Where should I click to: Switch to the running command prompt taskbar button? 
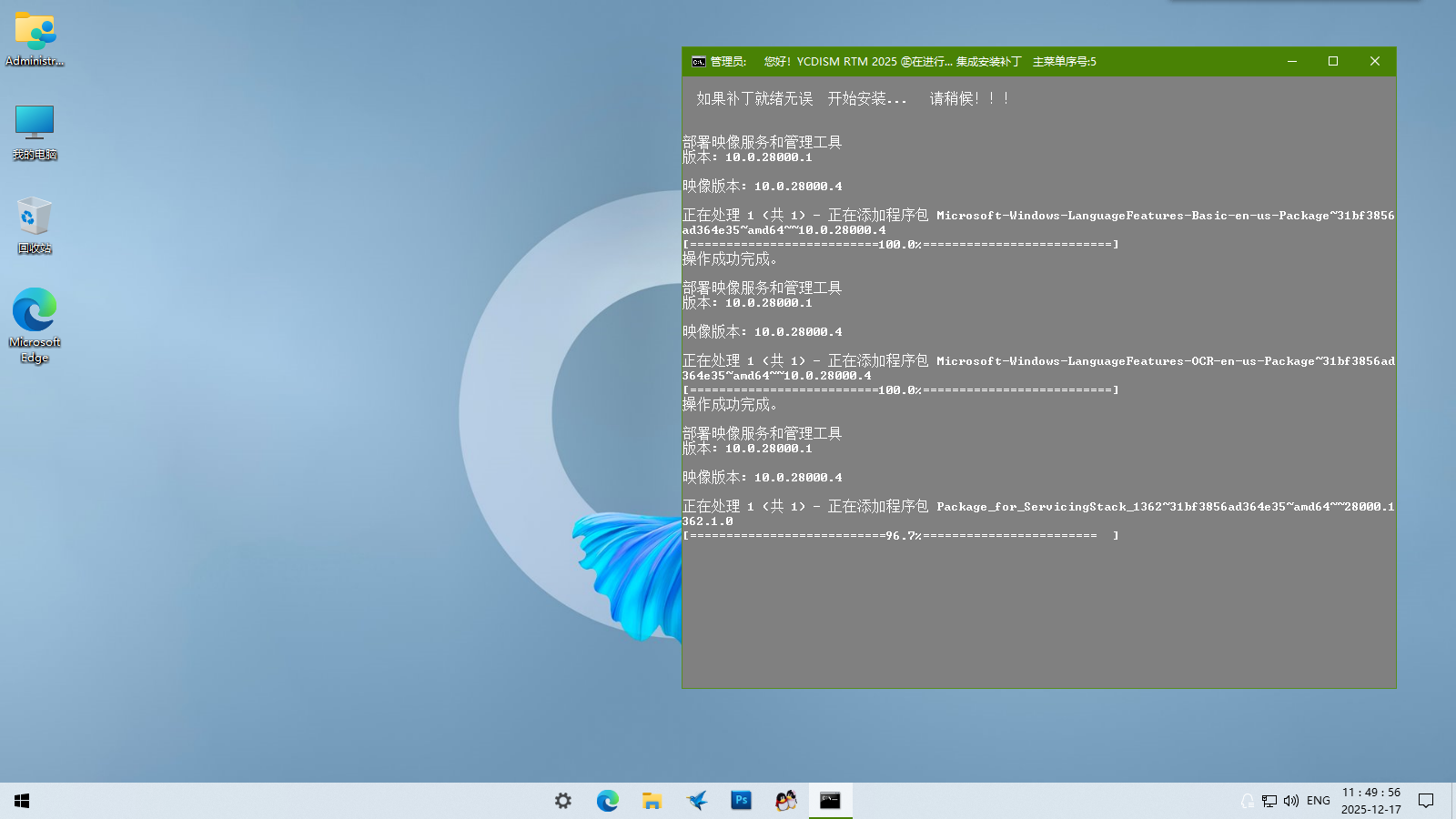tap(830, 801)
